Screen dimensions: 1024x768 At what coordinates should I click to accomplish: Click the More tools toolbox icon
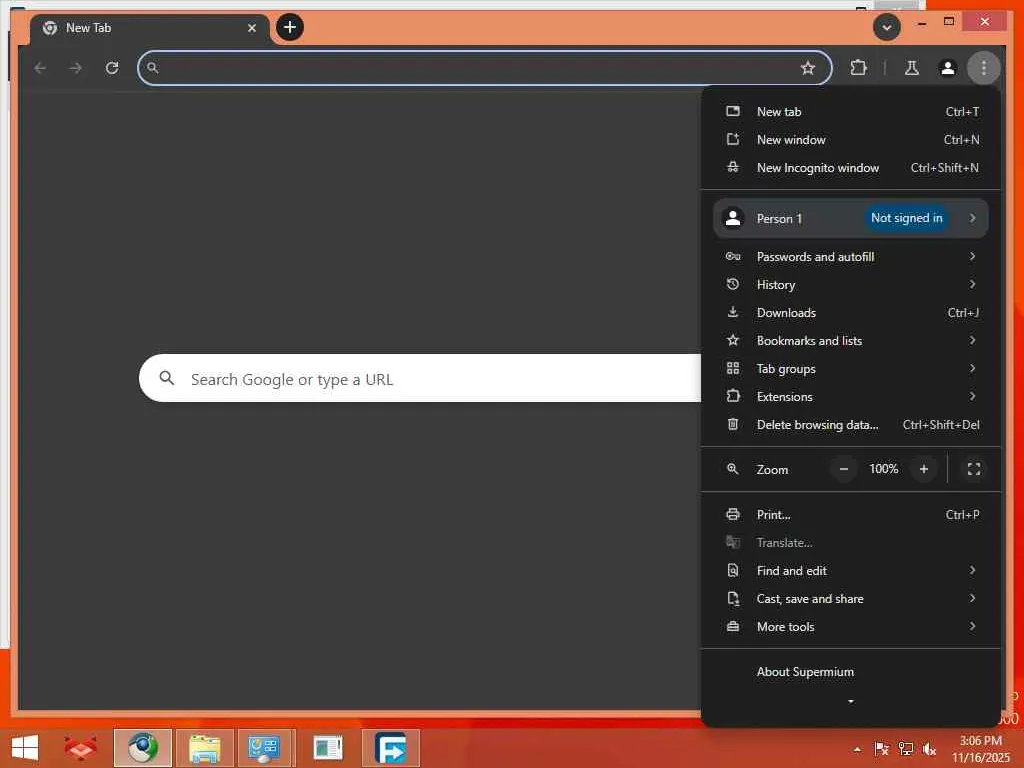[733, 626]
